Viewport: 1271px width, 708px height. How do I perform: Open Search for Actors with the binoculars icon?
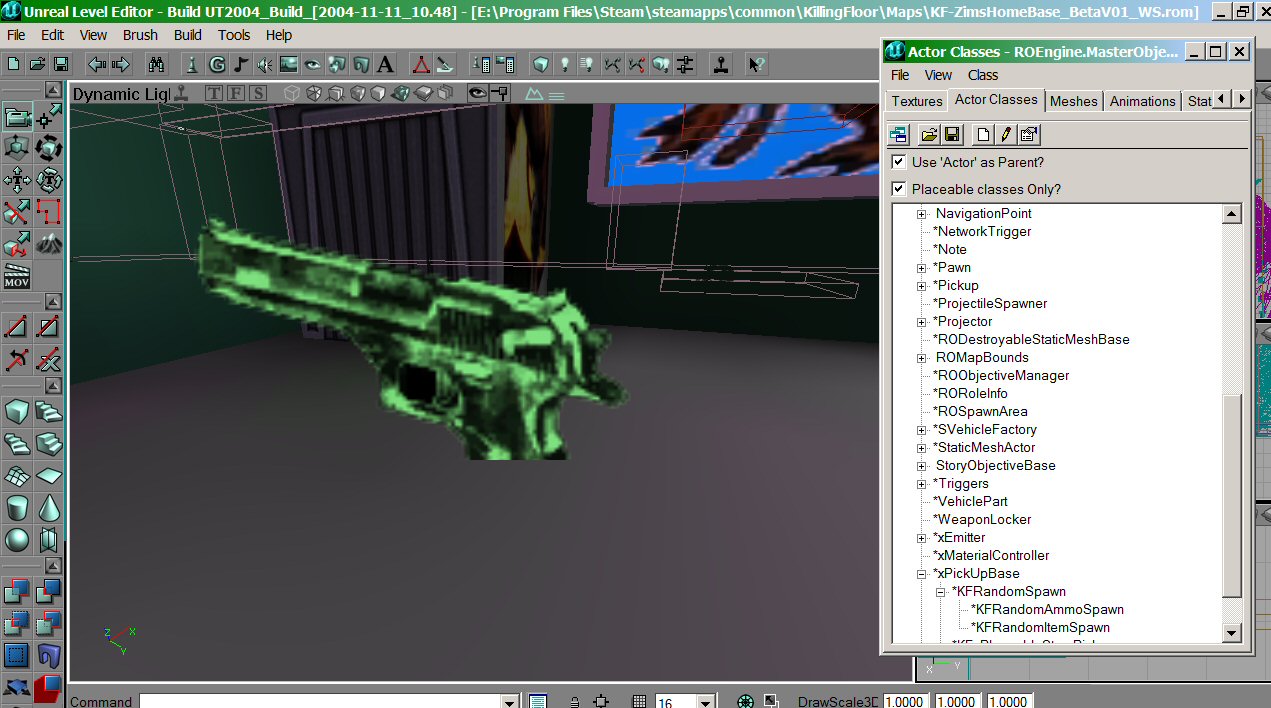(x=157, y=64)
